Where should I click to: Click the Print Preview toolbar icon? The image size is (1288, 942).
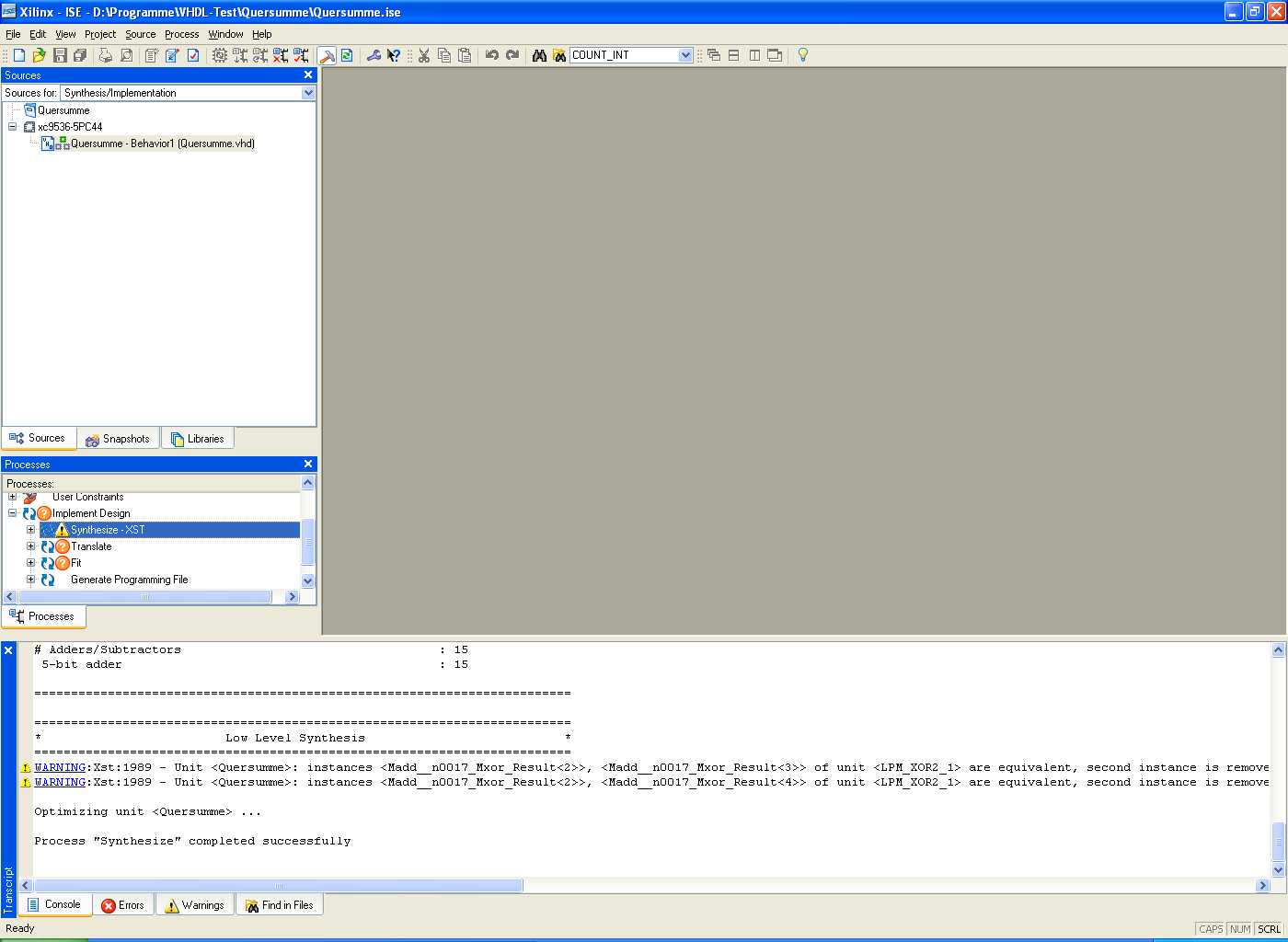(126, 55)
